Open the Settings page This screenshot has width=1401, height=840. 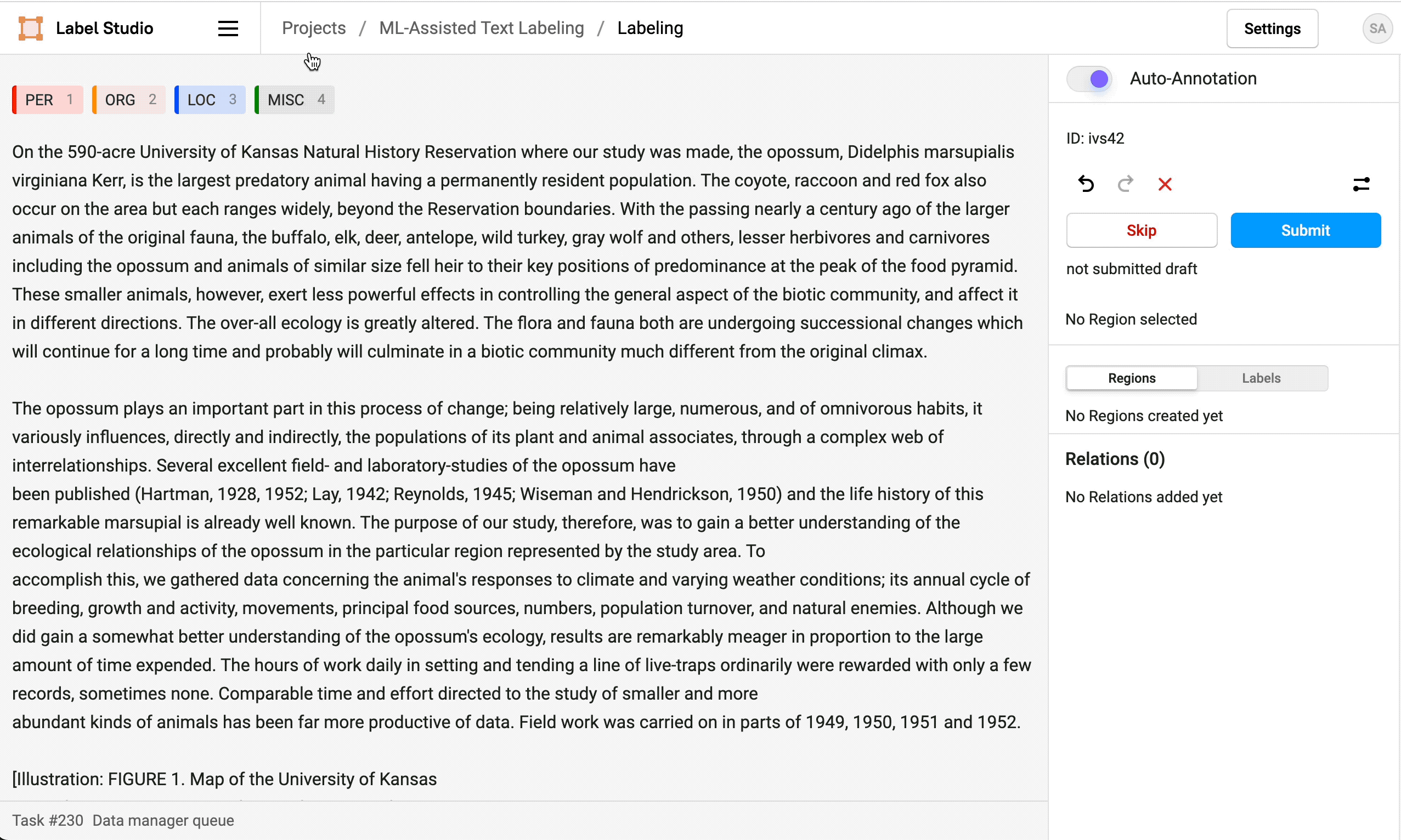pos(1272,29)
